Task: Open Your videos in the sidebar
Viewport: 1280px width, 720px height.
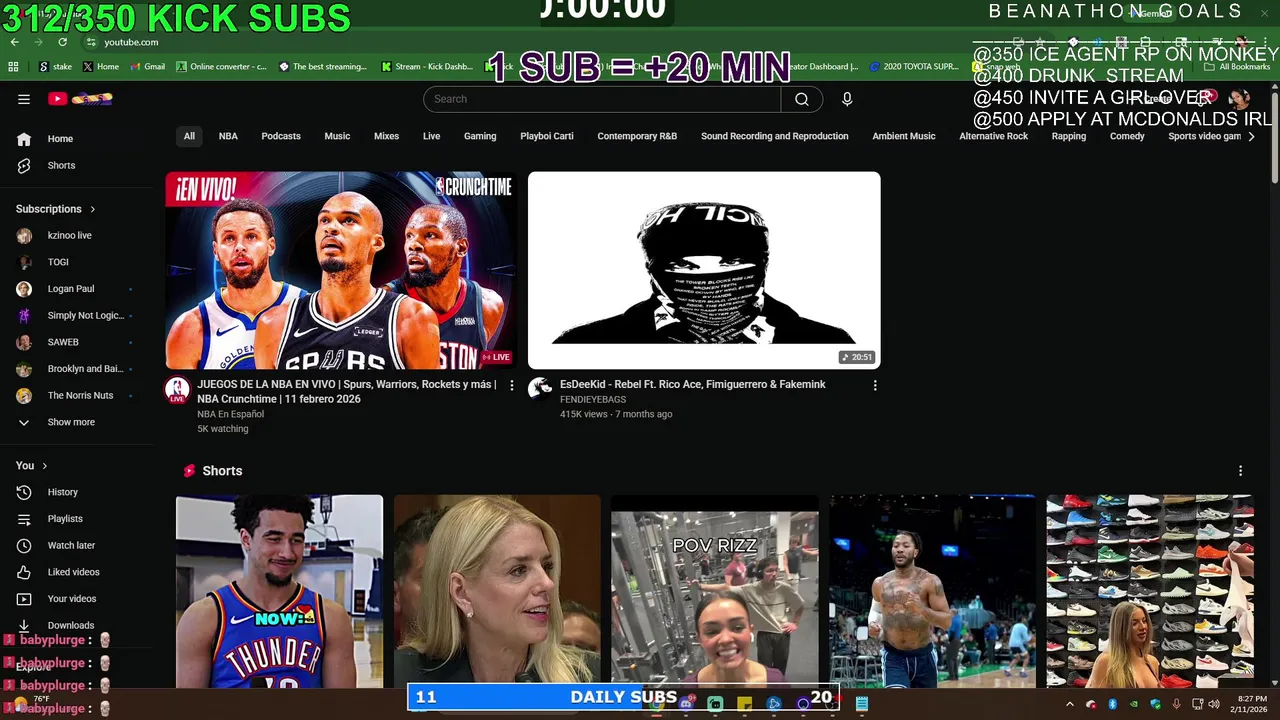Action: [x=77, y=599]
